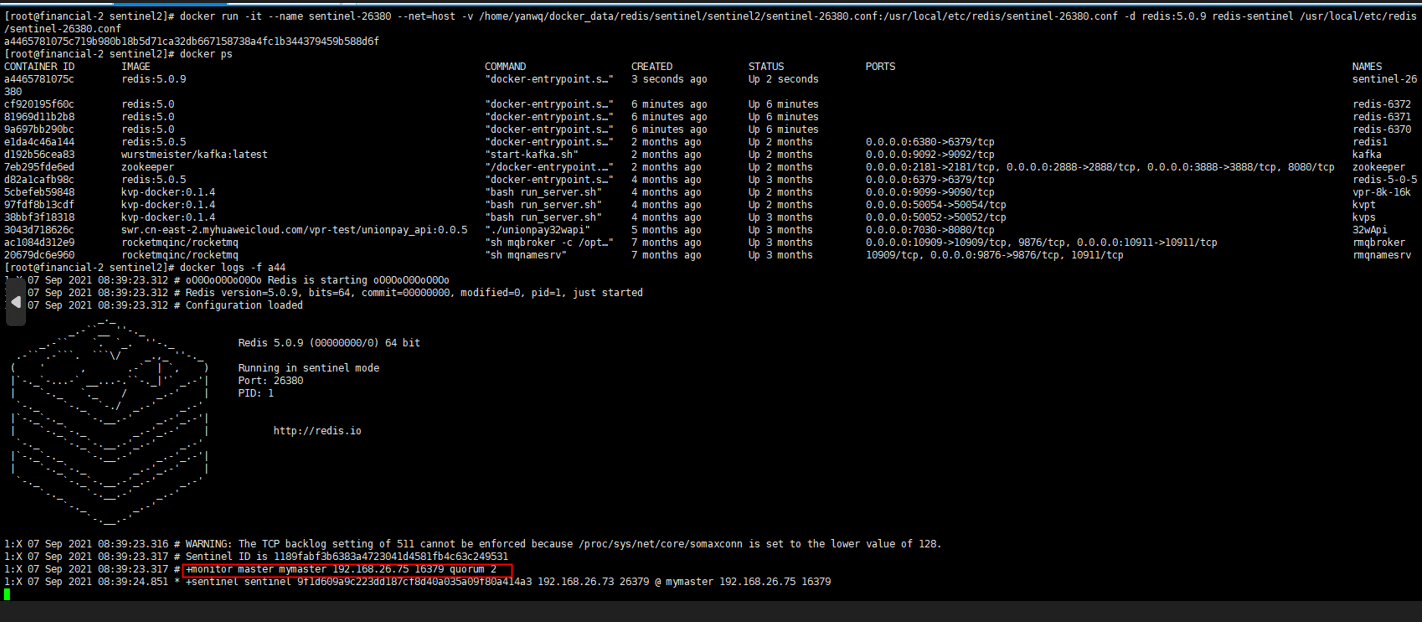
Task: Click container ID a4465781075c
Action: pos(39,79)
